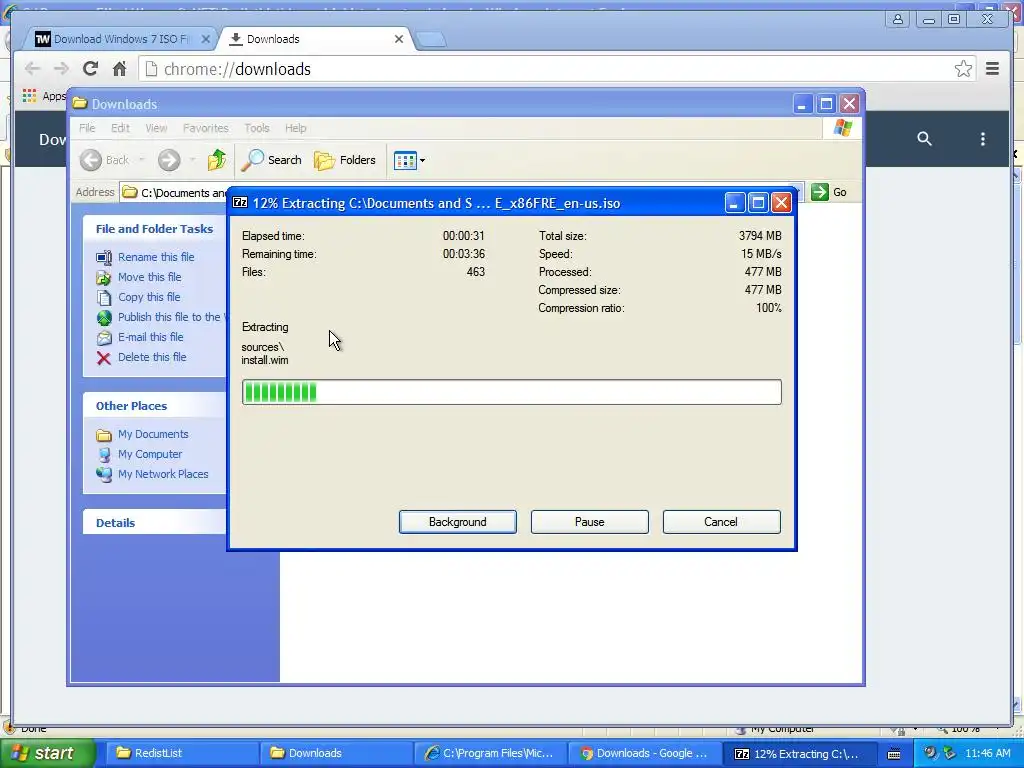Open a new Chrome tab
Image resolution: width=1024 pixels, height=768 pixels.
(431, 40)
